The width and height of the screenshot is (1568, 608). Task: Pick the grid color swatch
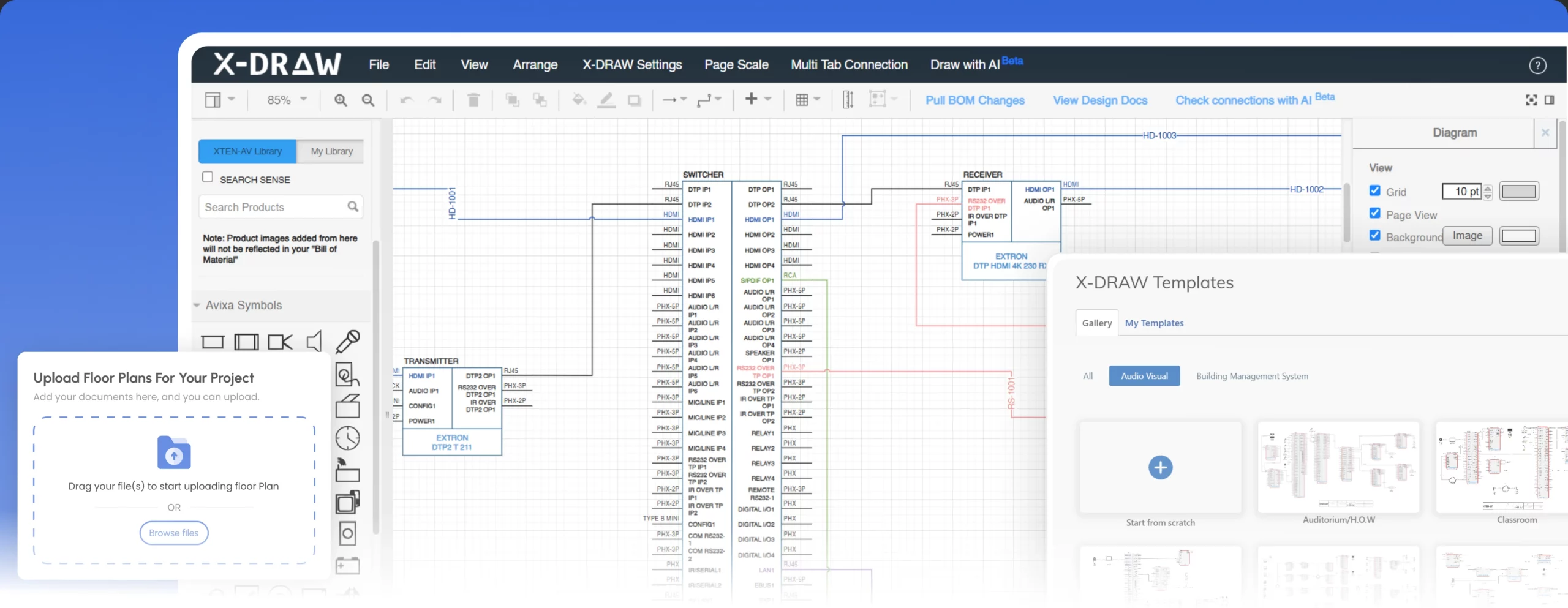click(x=1519, y=192)
